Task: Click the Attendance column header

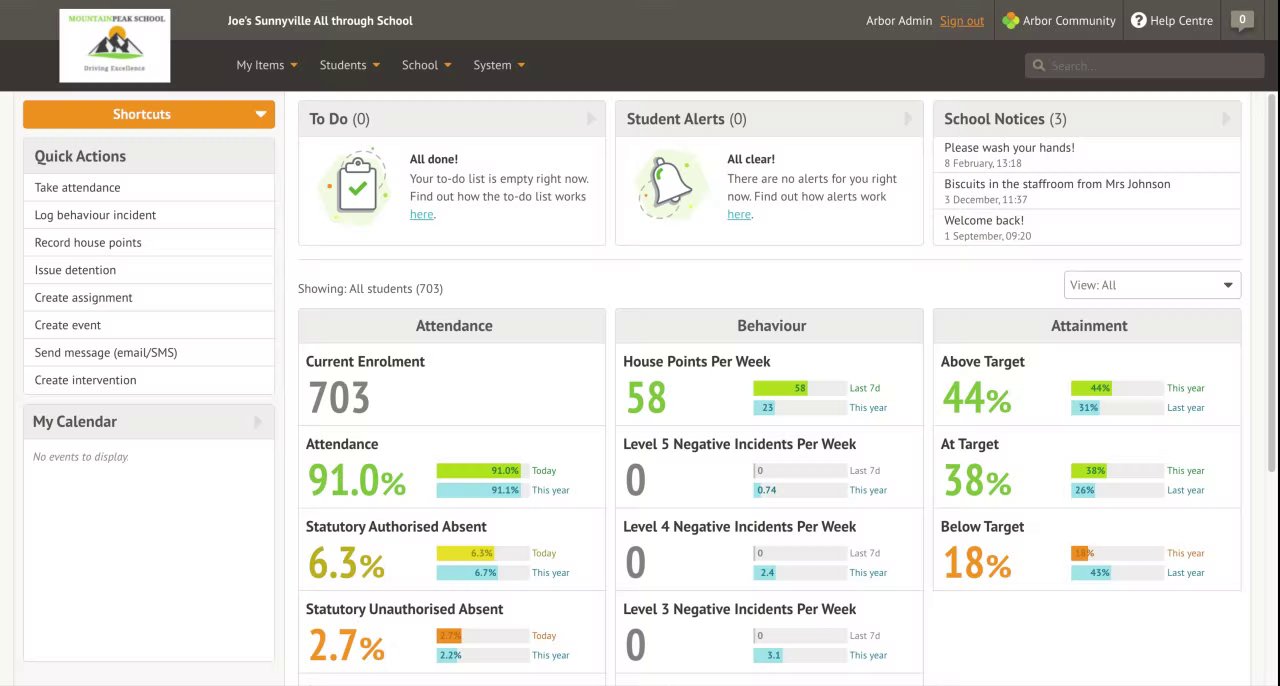Action: pyautogui.click(x=453, y=326)
